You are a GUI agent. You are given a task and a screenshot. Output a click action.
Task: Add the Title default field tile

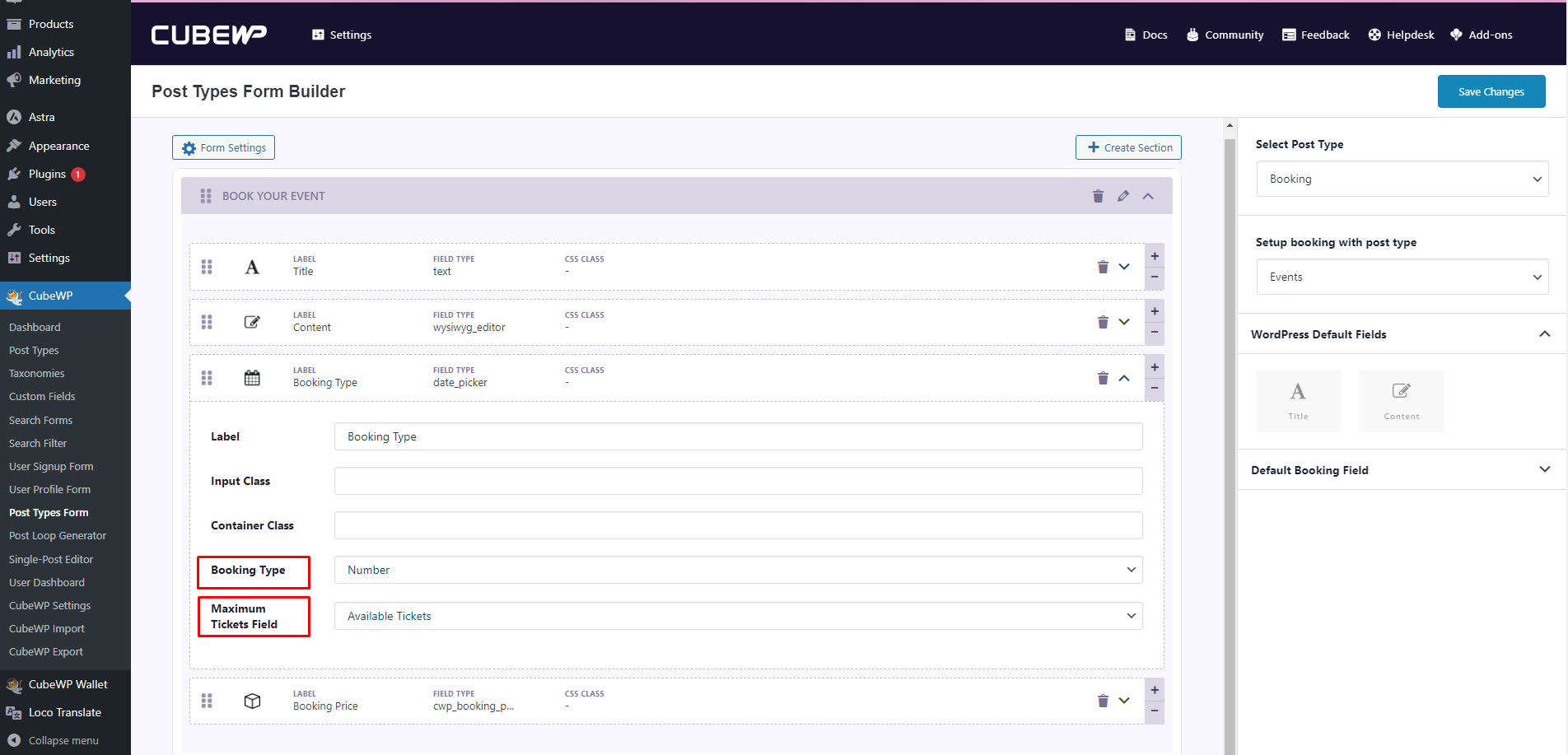1298,401
